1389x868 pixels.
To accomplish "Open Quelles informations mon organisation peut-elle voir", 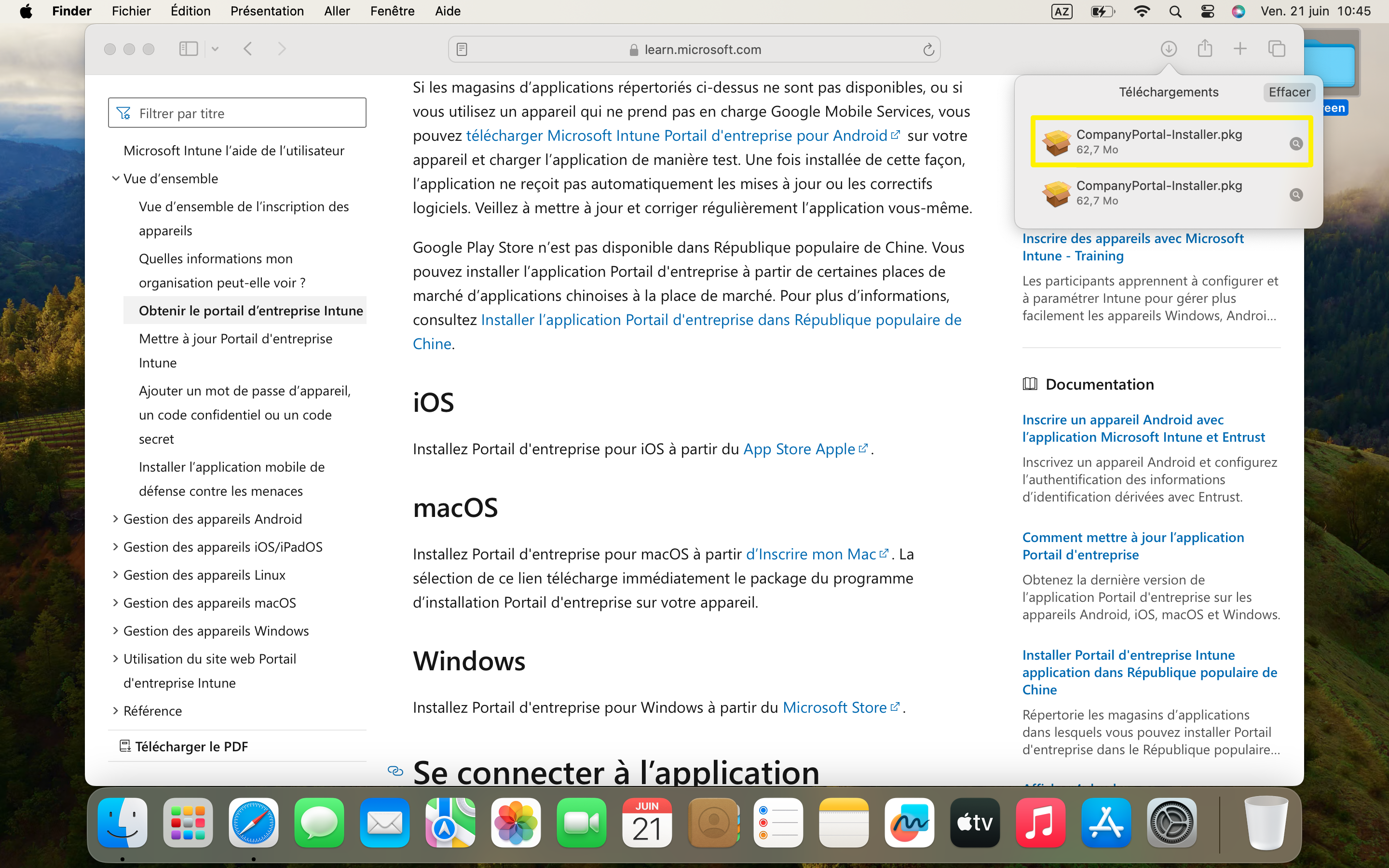I will 222,271.
